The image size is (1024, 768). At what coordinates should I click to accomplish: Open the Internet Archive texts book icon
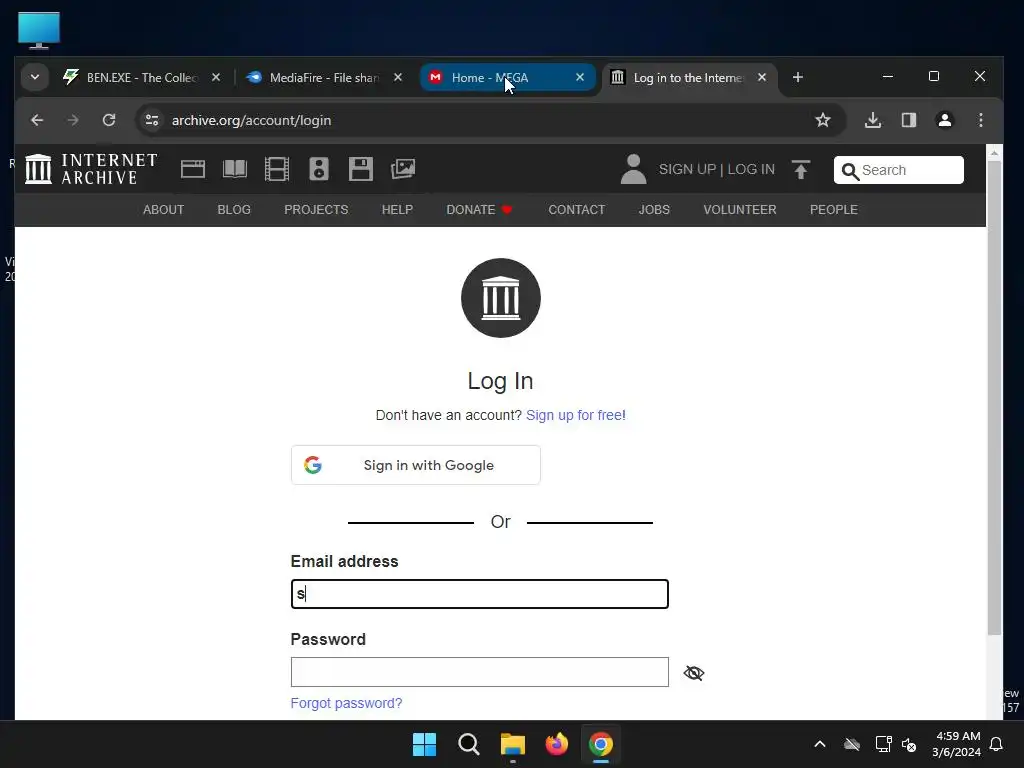point(234,169)
